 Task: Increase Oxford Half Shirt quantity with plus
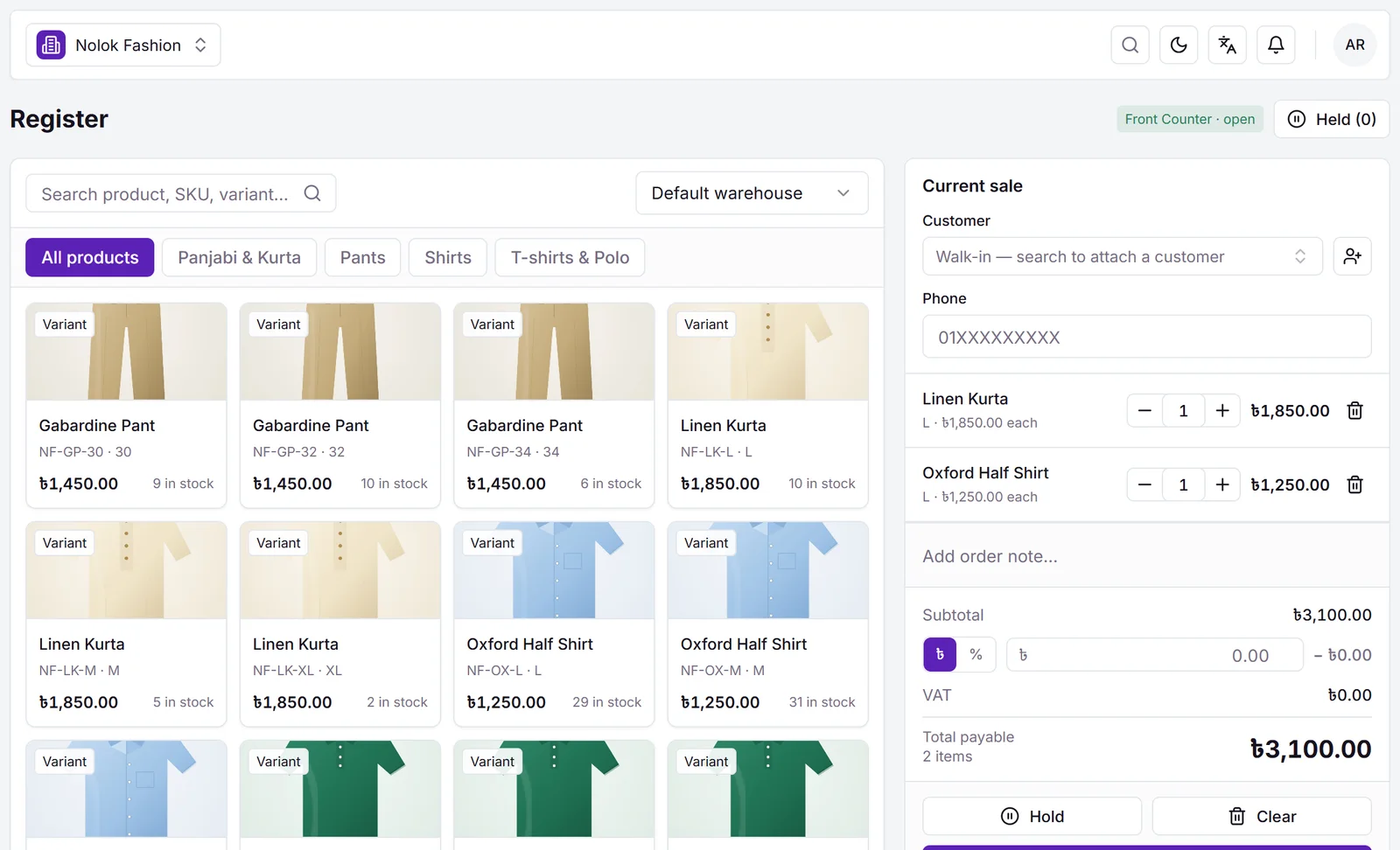coord(1222,484)
